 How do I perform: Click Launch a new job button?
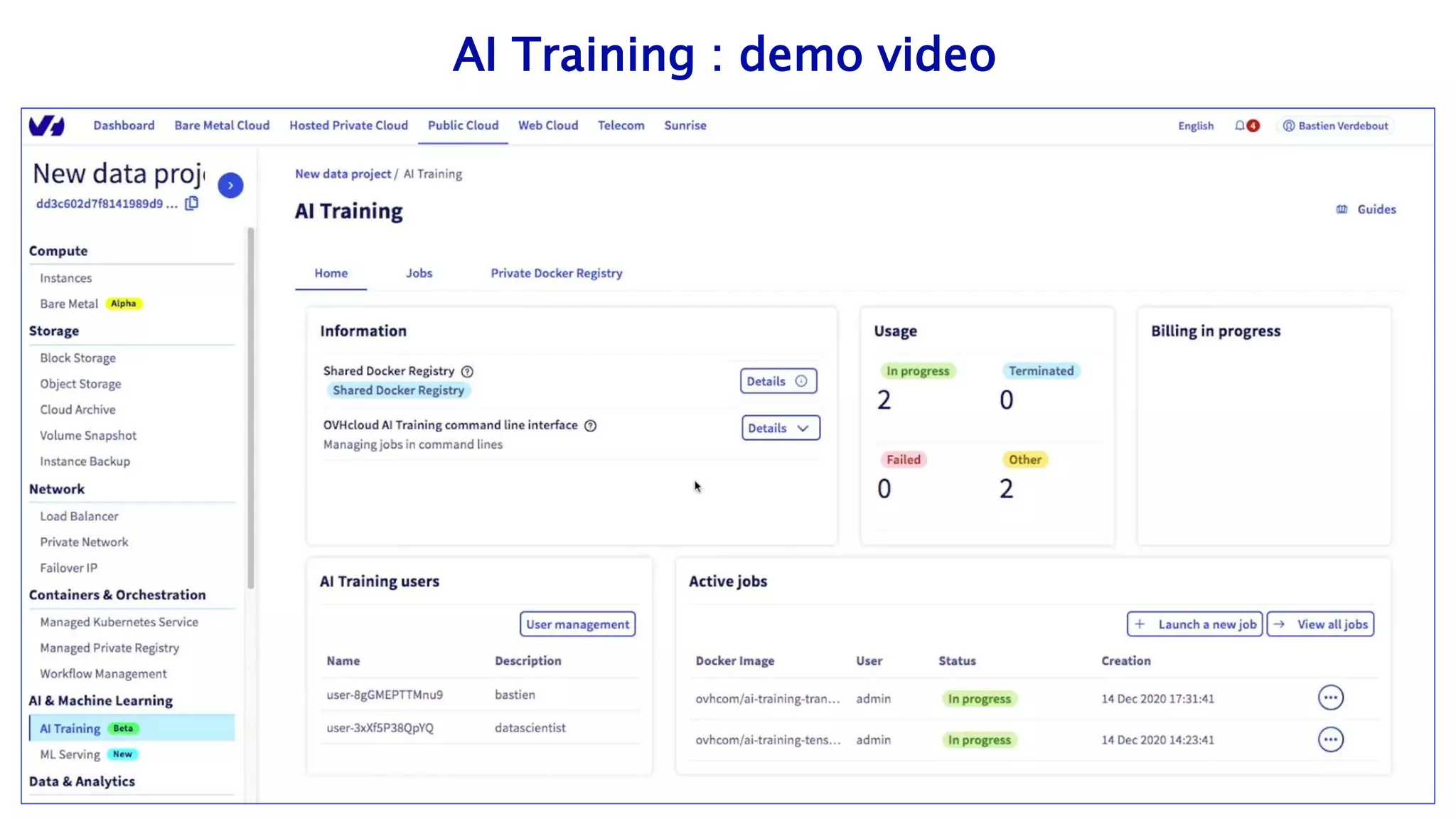(x=1194, y=624)
